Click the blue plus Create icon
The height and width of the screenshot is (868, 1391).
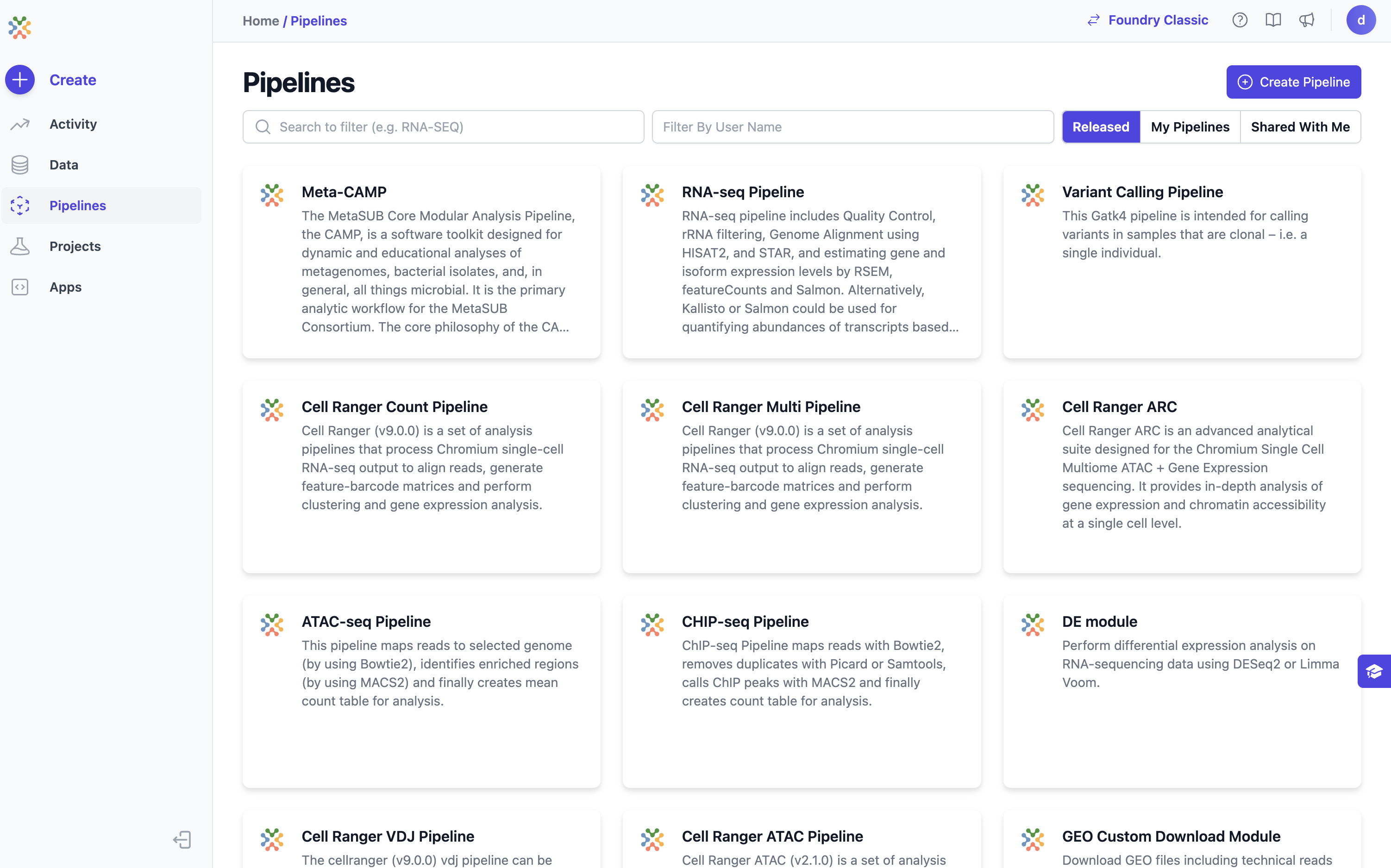tap(20, 80)
